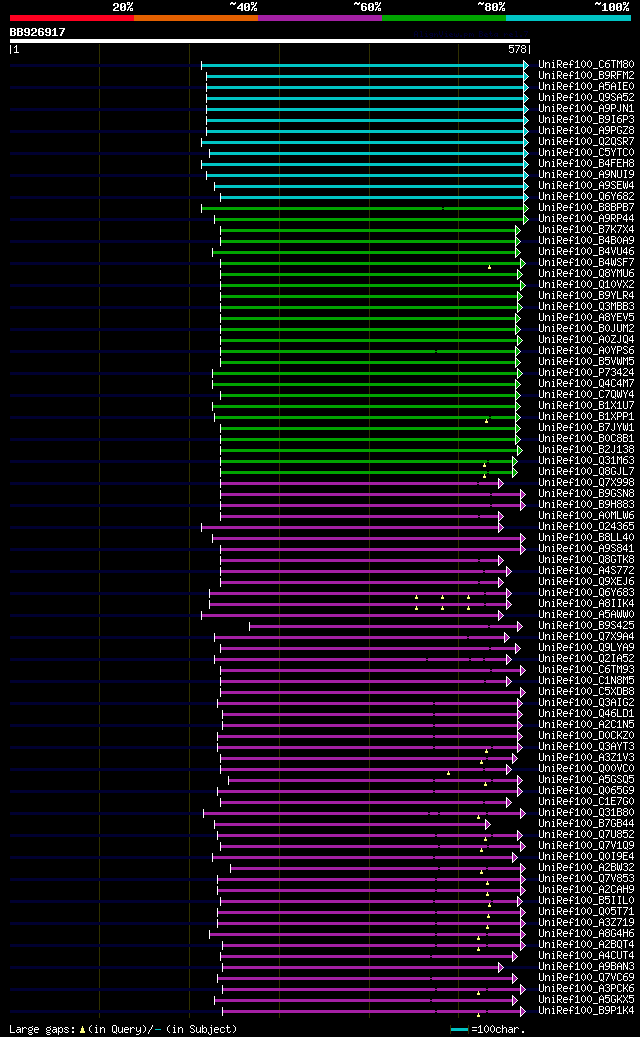Select the UniRef100_B4B0A9 label
The image size is (640, 1037).
click(x=586, y=241)
